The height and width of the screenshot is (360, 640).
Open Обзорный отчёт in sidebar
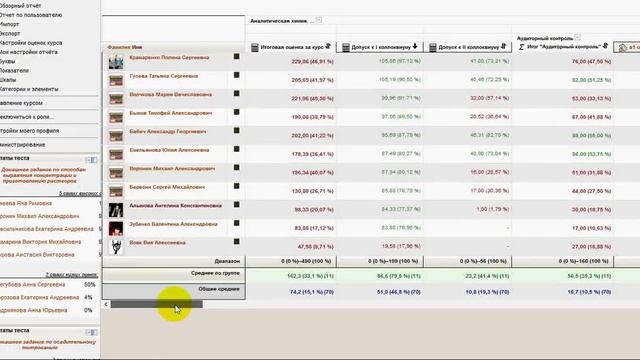[20, 6]
